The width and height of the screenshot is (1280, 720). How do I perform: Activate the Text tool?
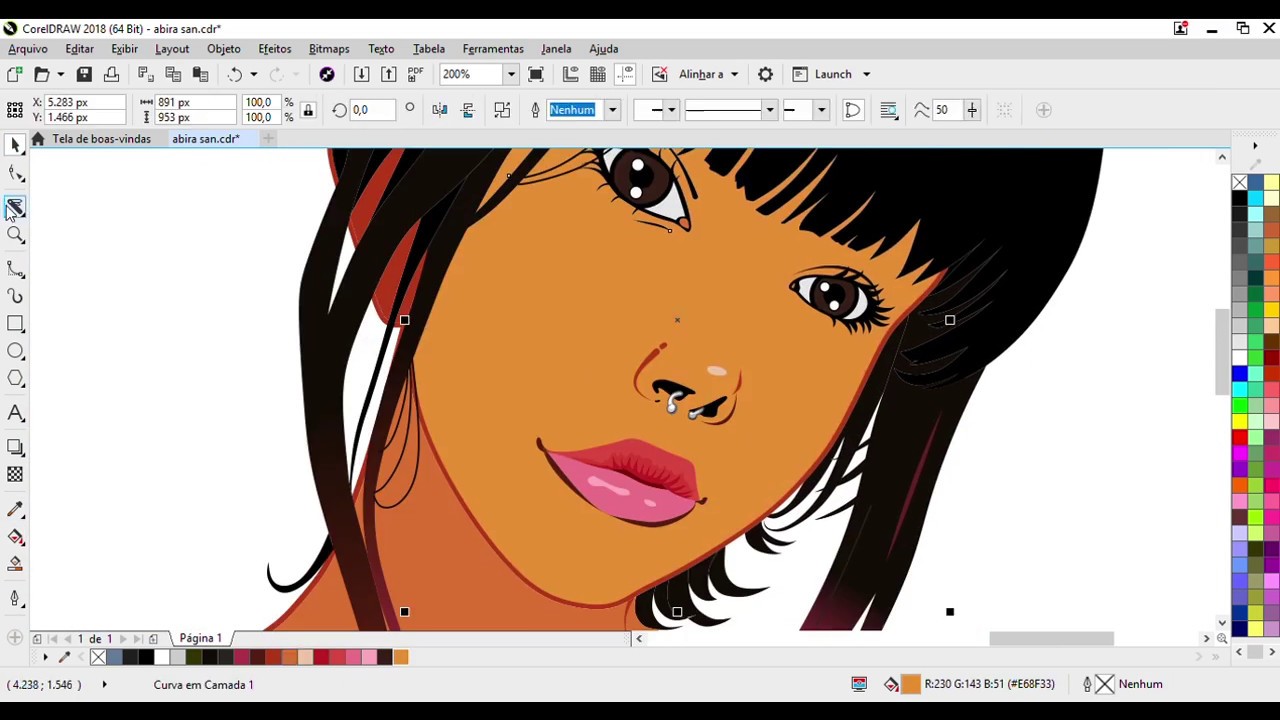(x=15, y=413)
